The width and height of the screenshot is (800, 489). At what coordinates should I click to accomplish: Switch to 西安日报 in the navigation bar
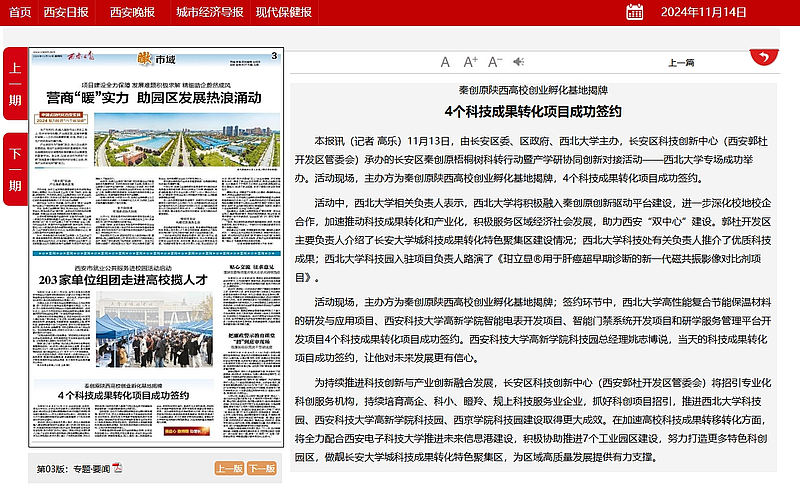pos(65,12)
